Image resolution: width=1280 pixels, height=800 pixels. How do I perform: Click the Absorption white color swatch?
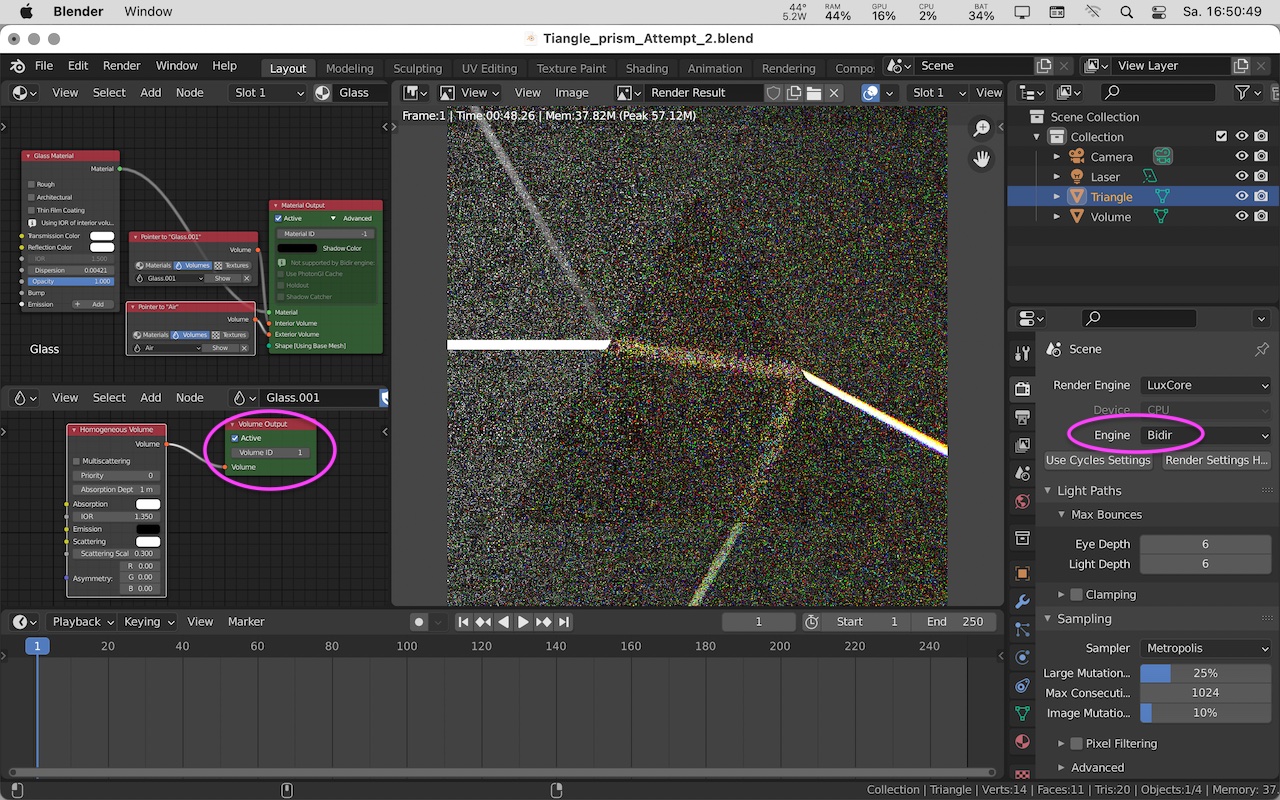pos(148,504)
